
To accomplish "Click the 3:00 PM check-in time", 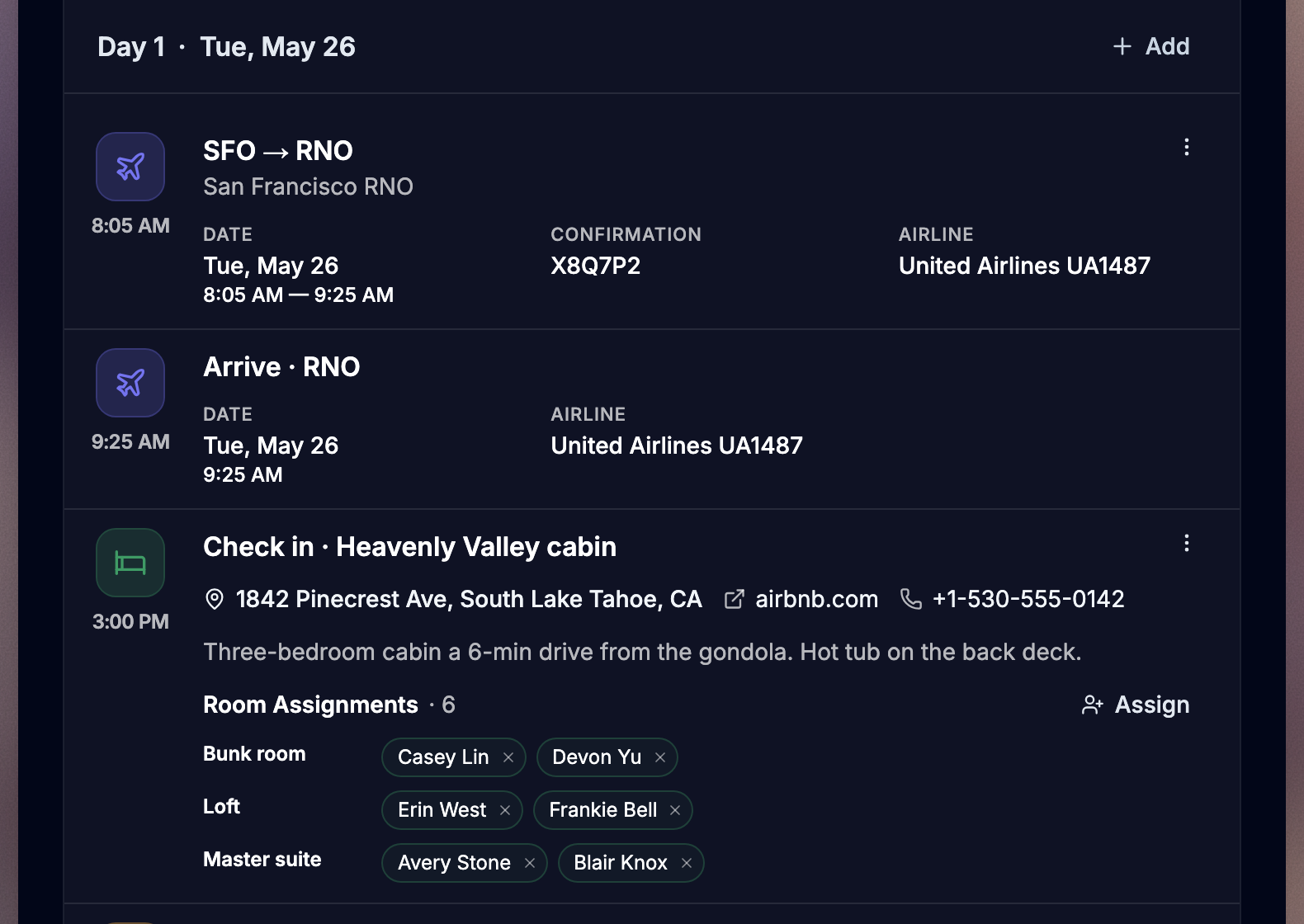I will (130, 622).
